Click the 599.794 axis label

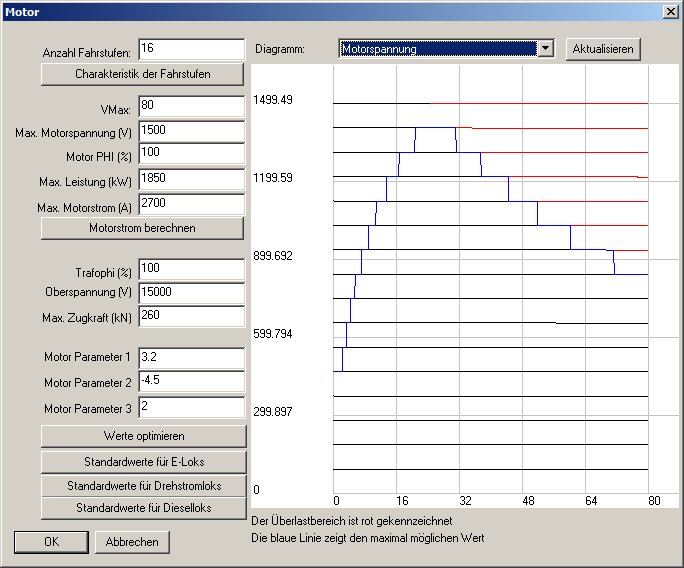pos(273,334)
